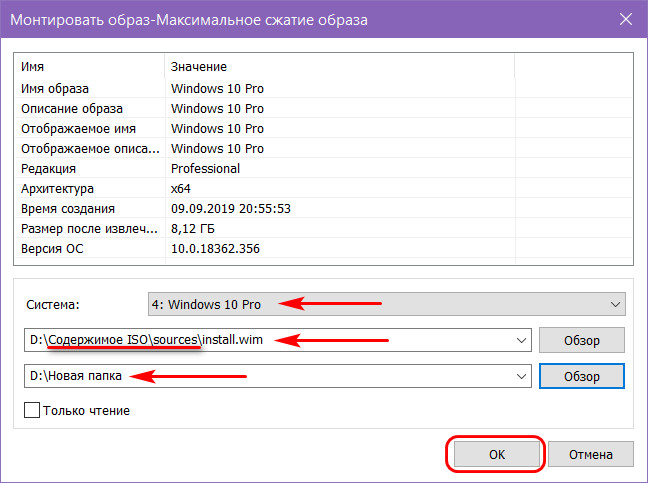Select the Версия ОС row

click(323, 249)
